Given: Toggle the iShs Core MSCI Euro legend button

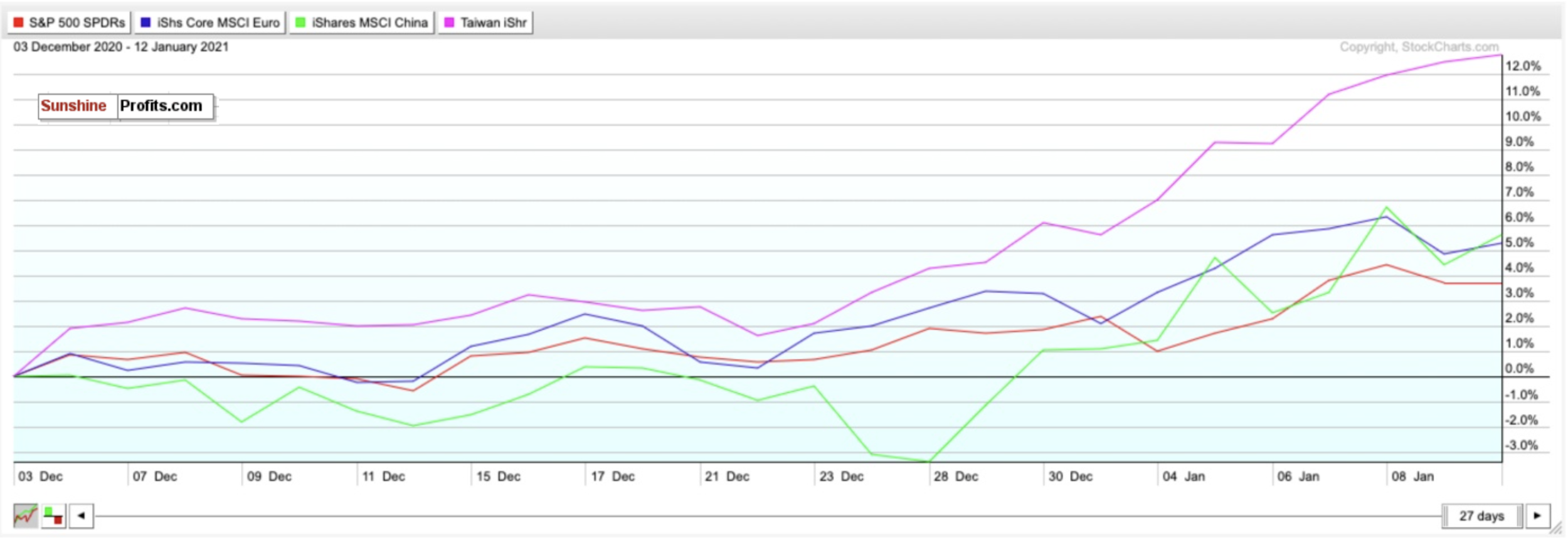Looking at the screenshot, I should click(x=210, y=23).
